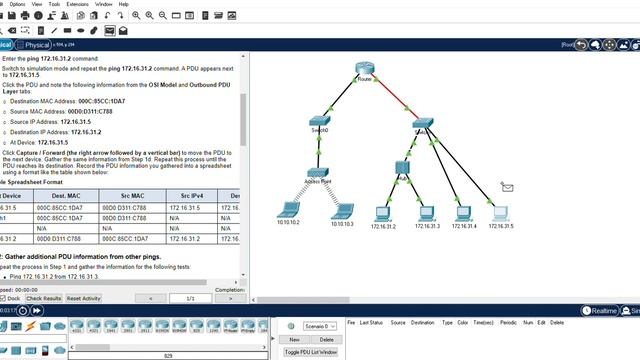
Task: Select the Connections lightning bolt category
Action: pos(31,326)
